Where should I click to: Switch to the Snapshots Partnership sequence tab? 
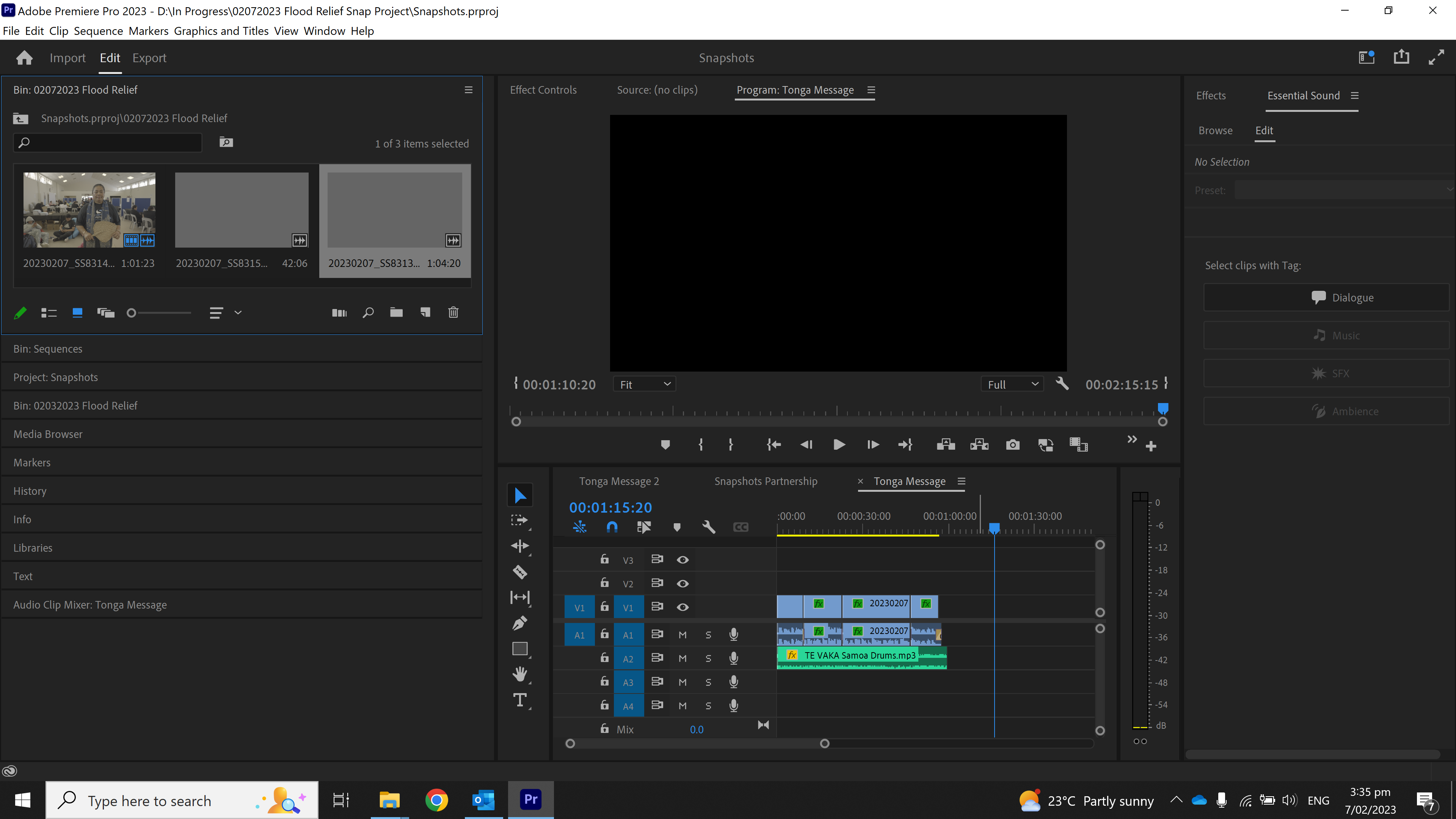coord(766,481)
